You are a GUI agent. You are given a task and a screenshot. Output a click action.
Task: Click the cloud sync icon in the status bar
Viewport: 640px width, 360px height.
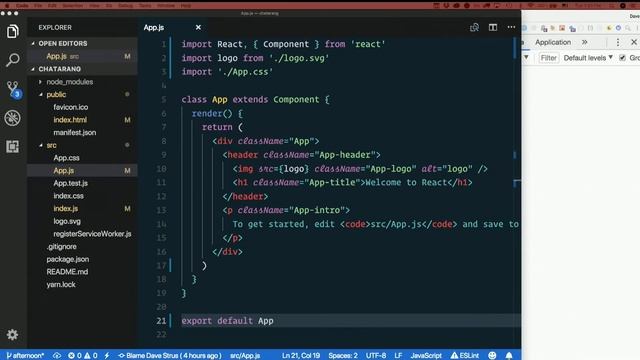[x=57, y=356]
